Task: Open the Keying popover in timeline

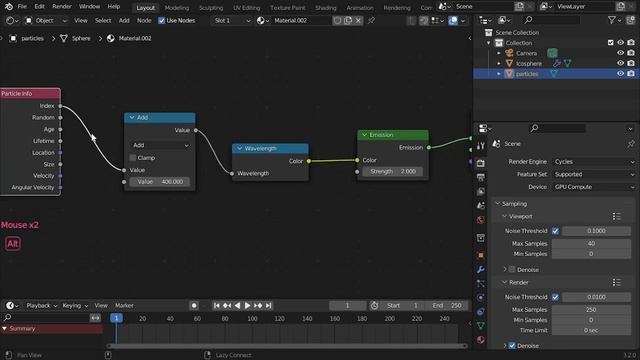Action: point(75,305)
